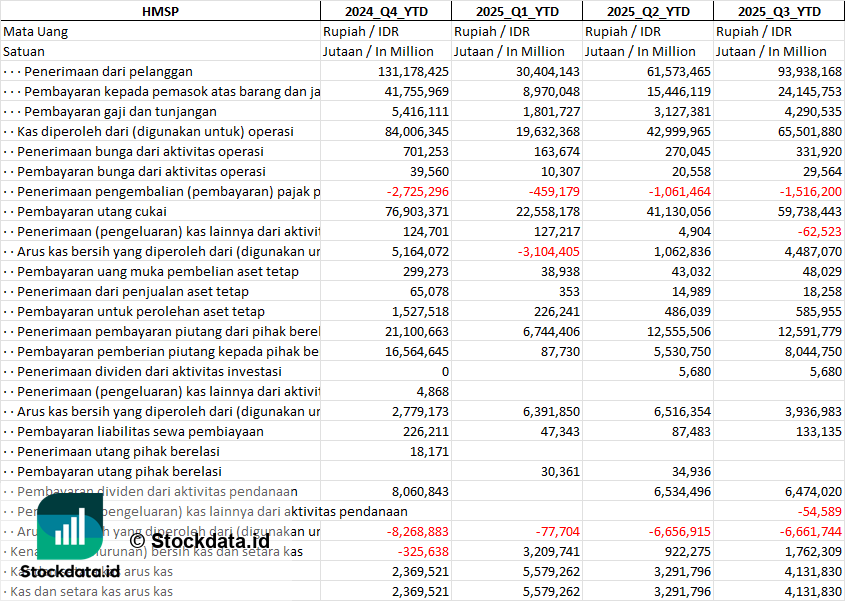Select red value -77,704
This screenshot has width=845, height=601.
(x=558, y=530)
